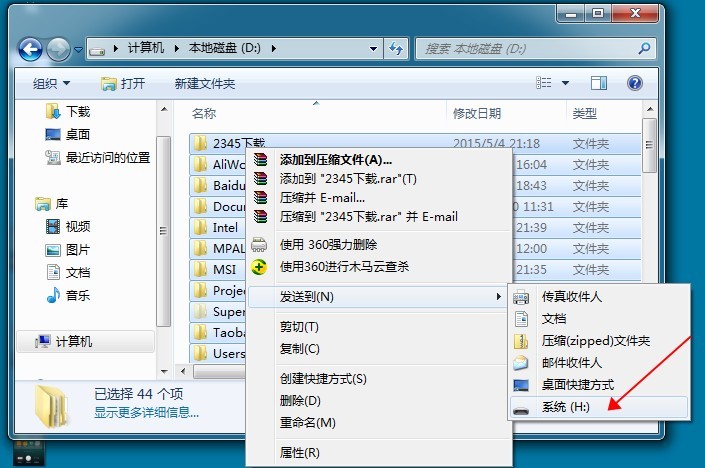Open the 组织 dropdown menu
Screen dimensions: 705x468
coord(51,84)
